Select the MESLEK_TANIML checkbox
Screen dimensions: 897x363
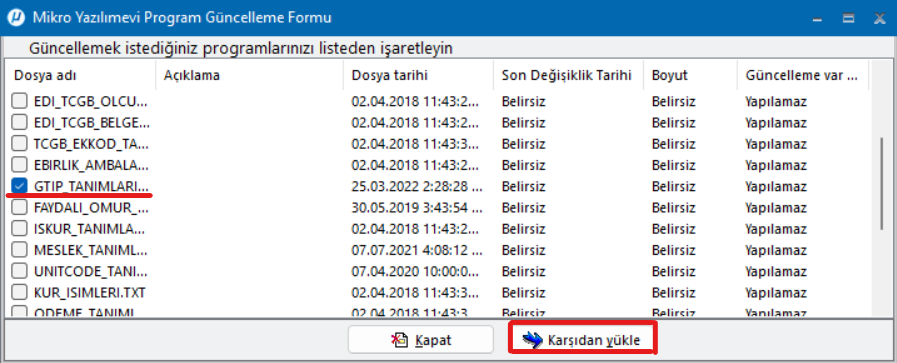[x=19, y=250]
